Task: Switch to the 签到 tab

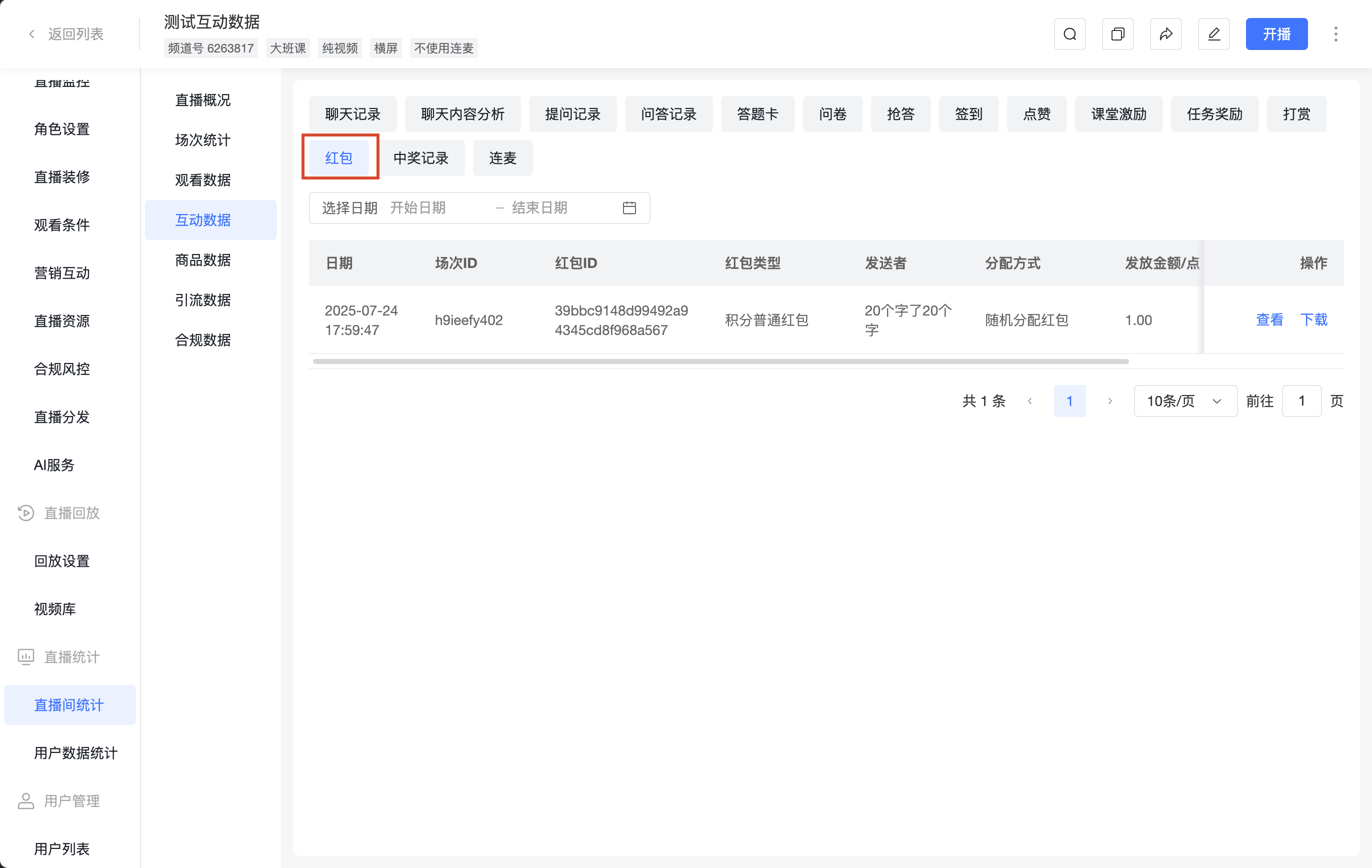Action: 968,114
